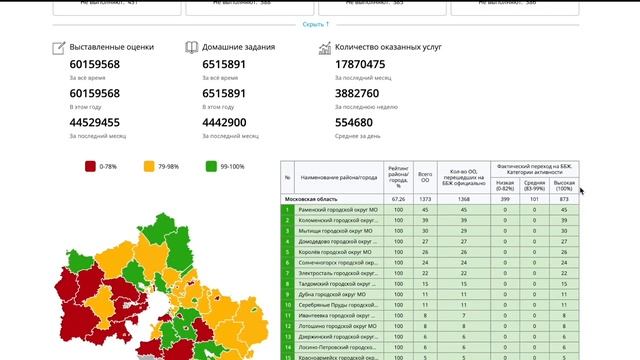Viewport: 640px width, 360px height.
Task: Select the Московская область summary row
Action: coord(430,199)
